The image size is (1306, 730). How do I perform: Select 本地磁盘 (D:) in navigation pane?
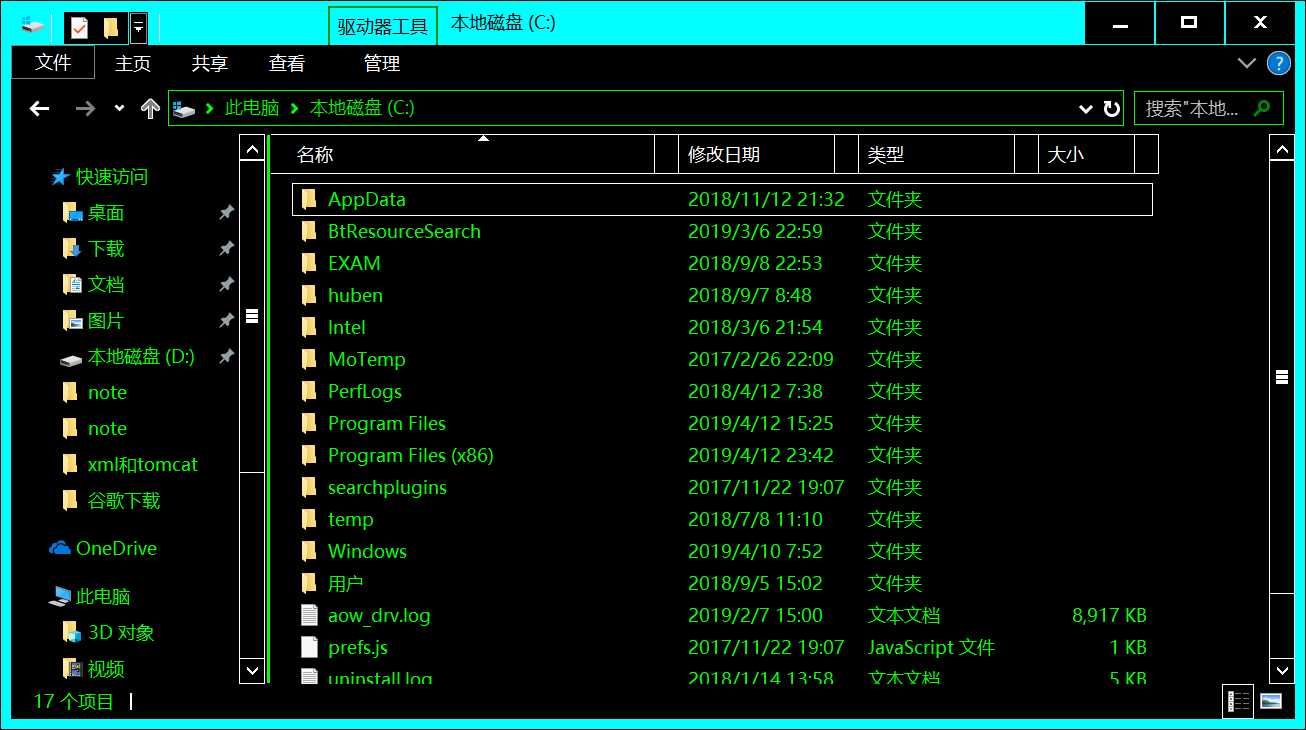click(x=127, y=357)
